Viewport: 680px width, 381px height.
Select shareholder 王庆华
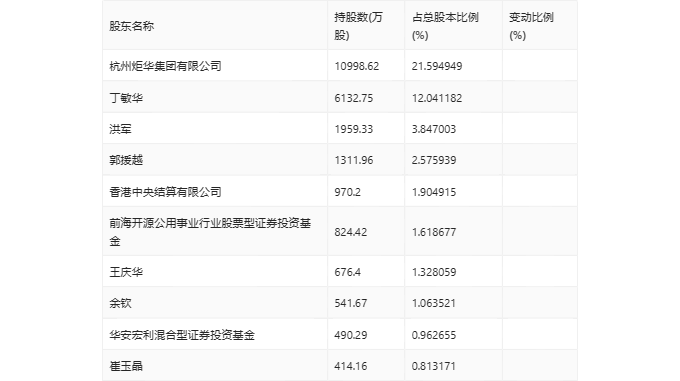tap(126, 272)
